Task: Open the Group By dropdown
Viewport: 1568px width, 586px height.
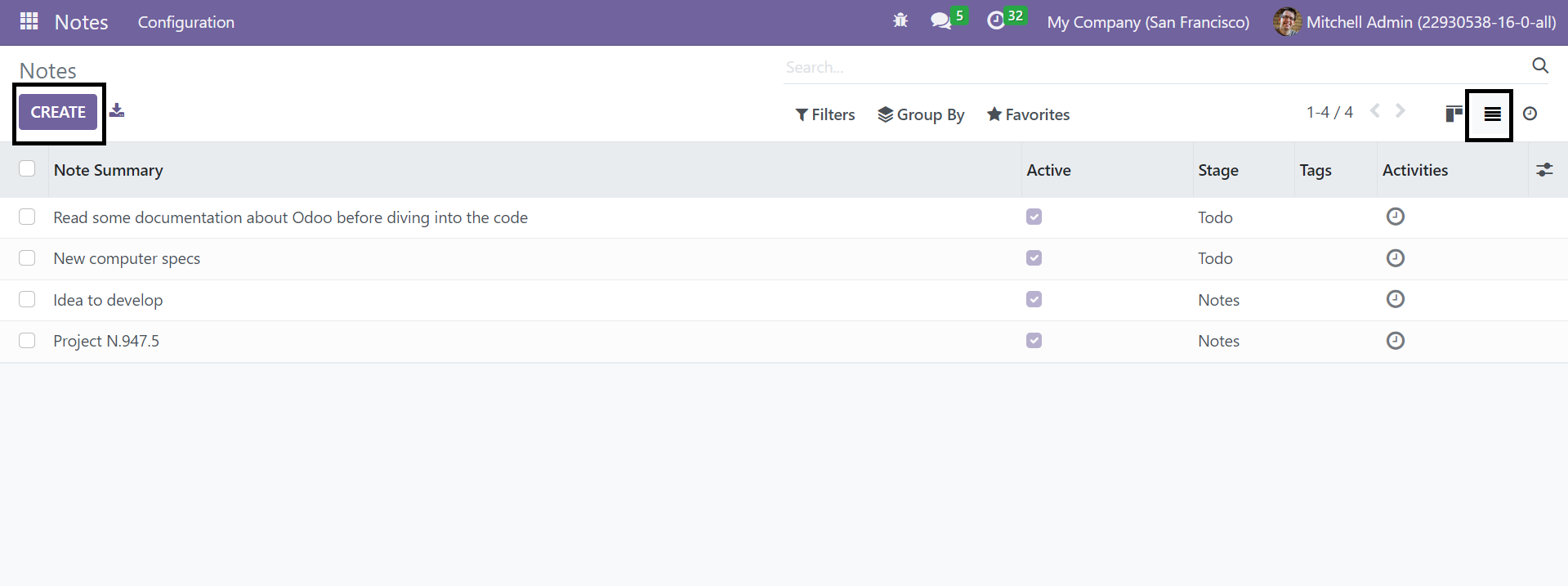Action: [x=921, y=114]
